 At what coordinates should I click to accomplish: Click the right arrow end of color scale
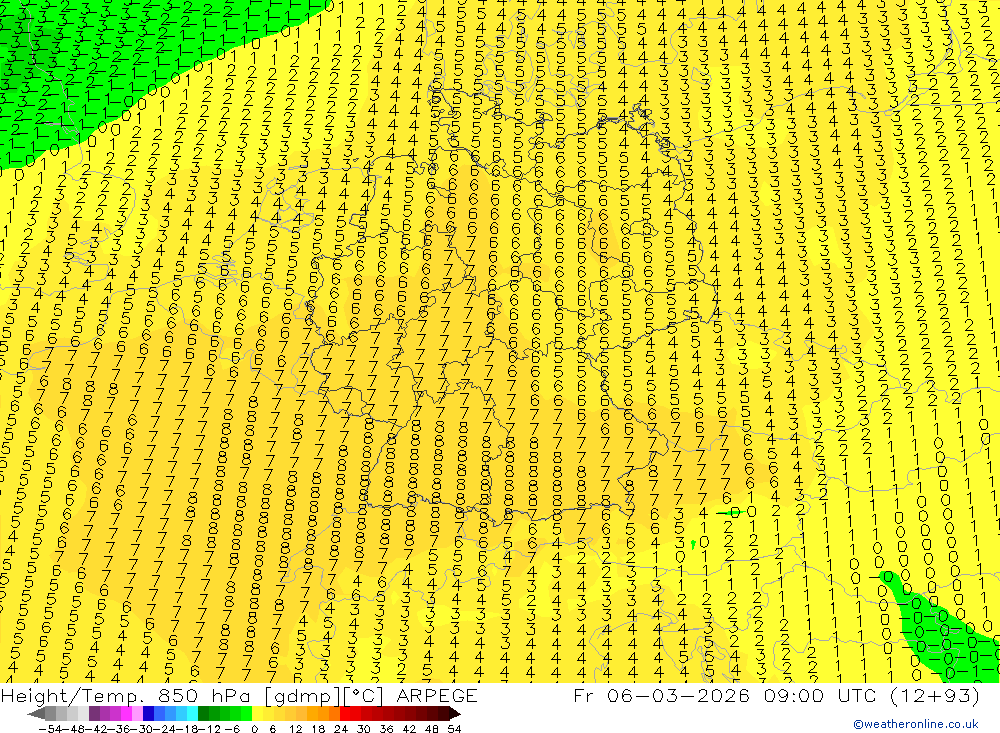click(455, 713)
